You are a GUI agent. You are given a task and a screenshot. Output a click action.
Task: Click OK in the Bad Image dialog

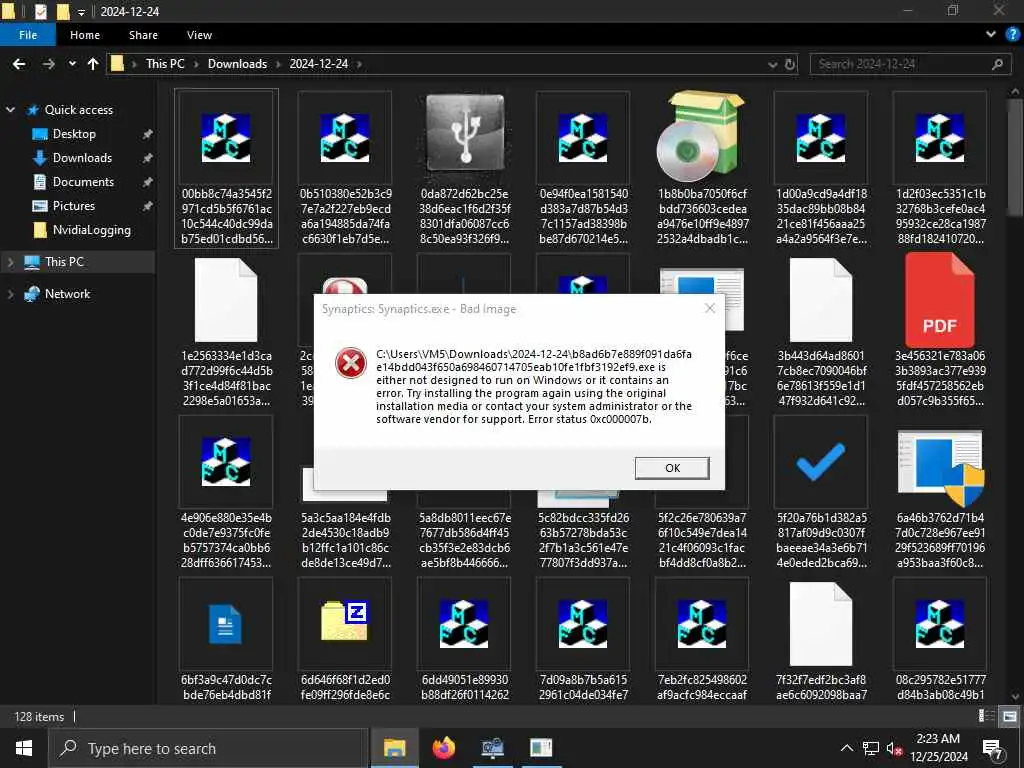672,468
